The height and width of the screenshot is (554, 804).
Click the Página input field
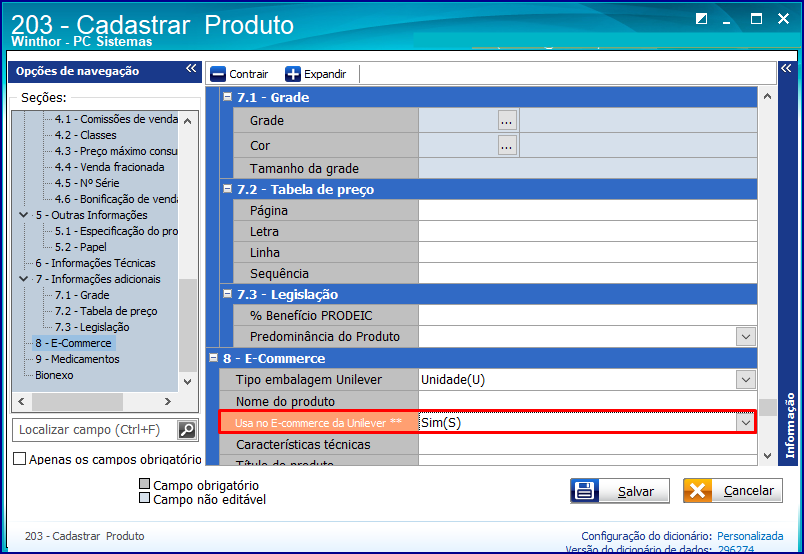588,210
